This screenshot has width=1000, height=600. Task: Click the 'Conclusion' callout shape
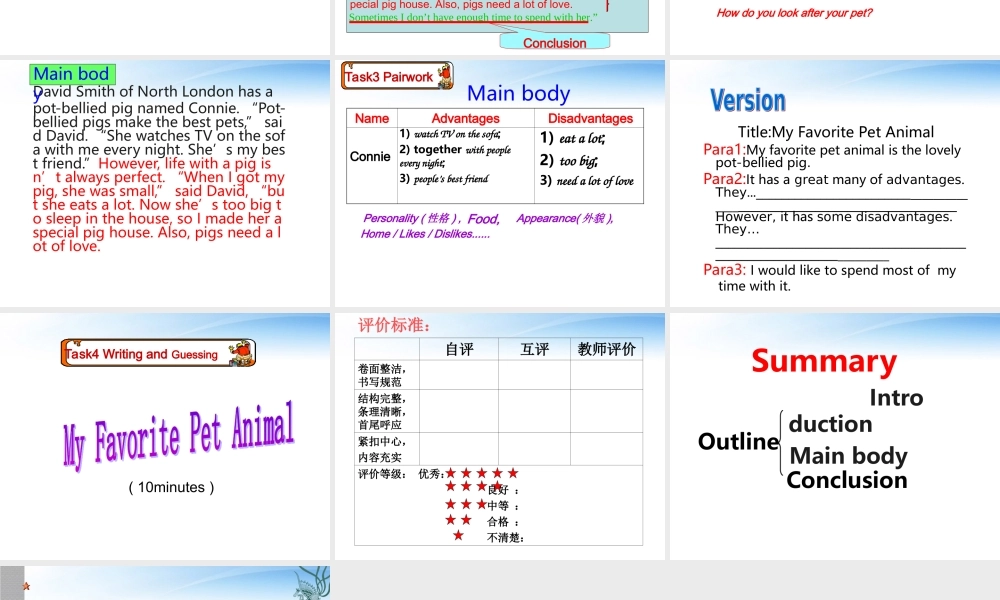click(x=554, y=42)
